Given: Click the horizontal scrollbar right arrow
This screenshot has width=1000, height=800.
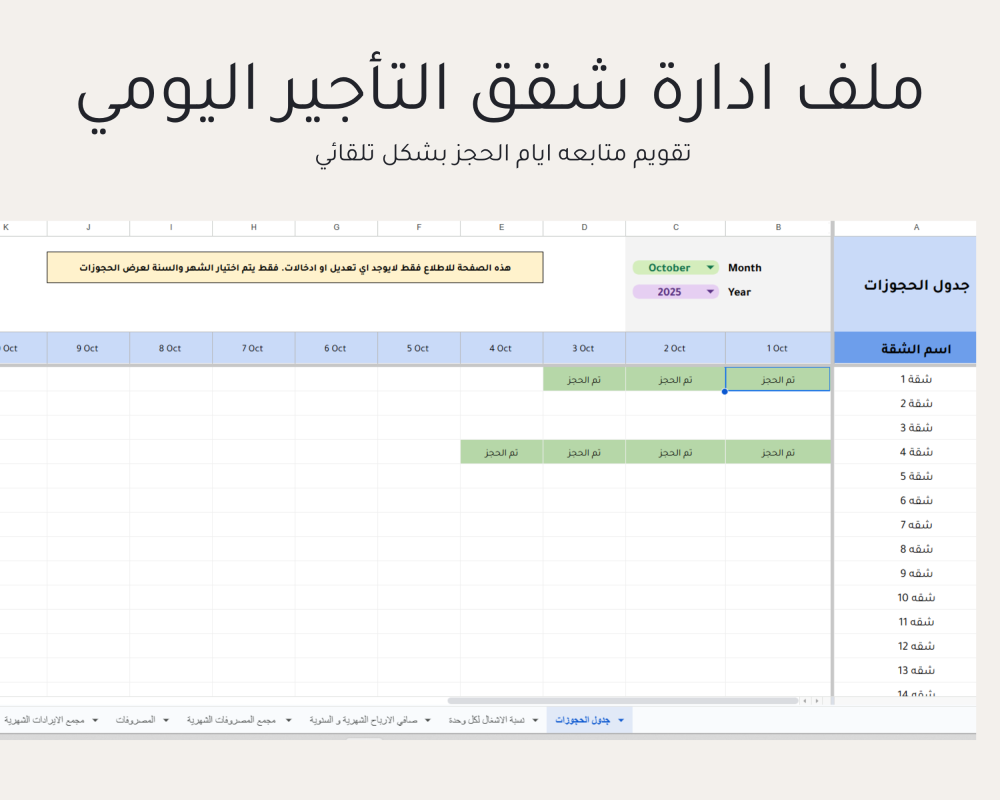Looking at the screenshot, I should tap(817, 701).
